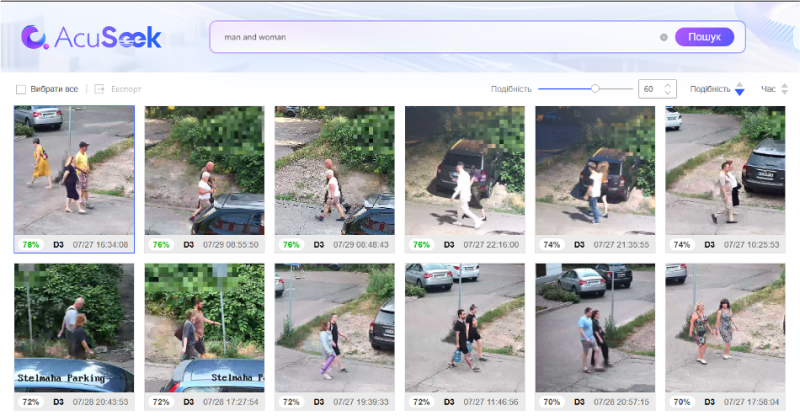This screenshot has height=416, width=800.
Task: Sort results by Час
Action: 767,89
